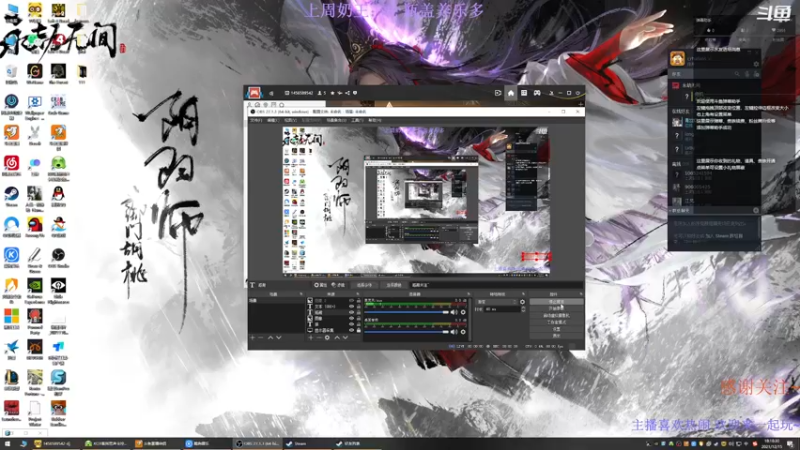
Task: Toggle visibility eye of the topmost image source
Action: point(352,301)
